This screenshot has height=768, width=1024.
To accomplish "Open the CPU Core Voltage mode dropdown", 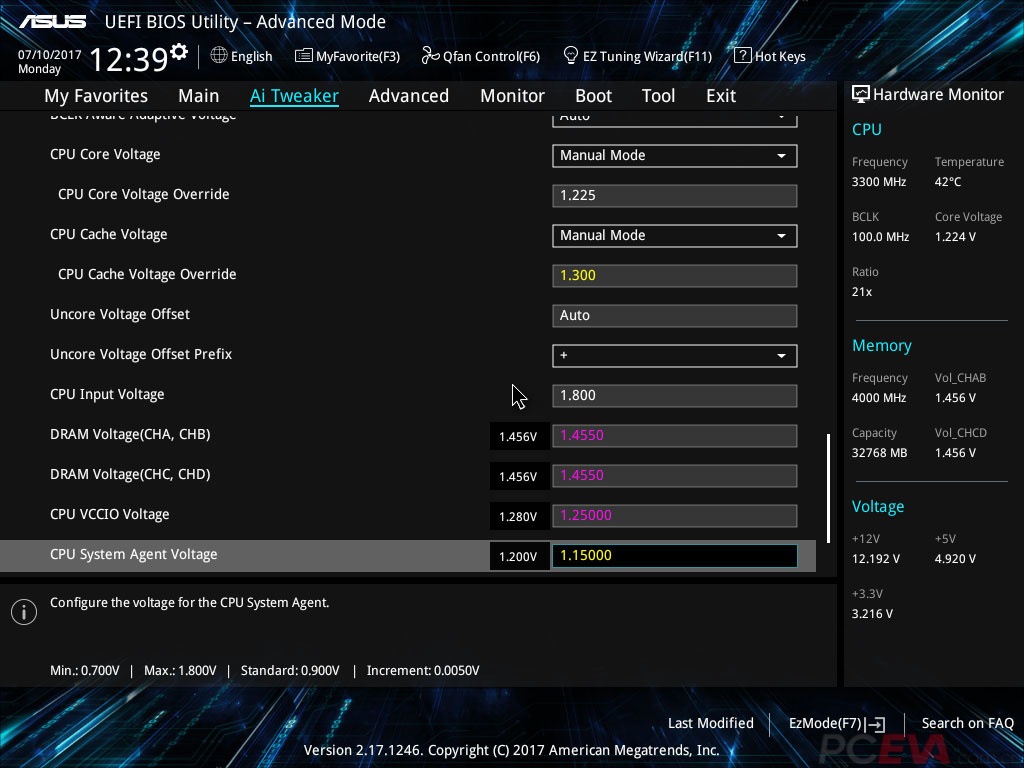I will [675, 155].
